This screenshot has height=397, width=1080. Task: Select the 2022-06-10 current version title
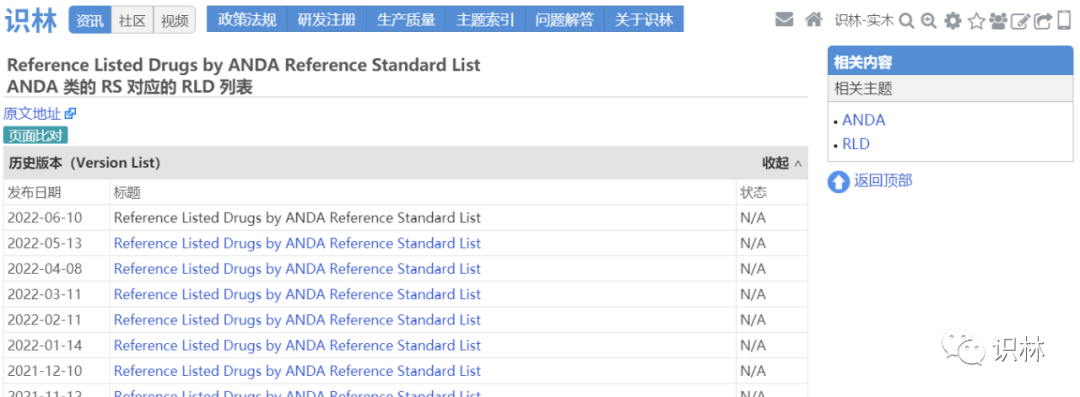pos(297,218)
